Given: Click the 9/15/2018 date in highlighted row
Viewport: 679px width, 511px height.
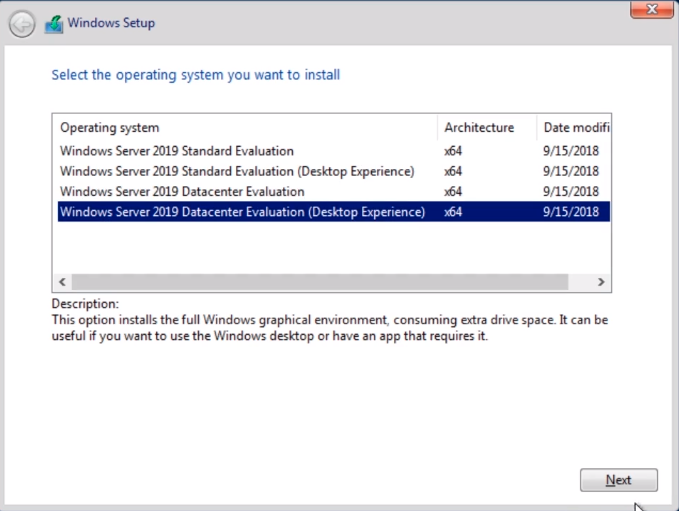Looking at the screenshot, I should coord(571,212).
